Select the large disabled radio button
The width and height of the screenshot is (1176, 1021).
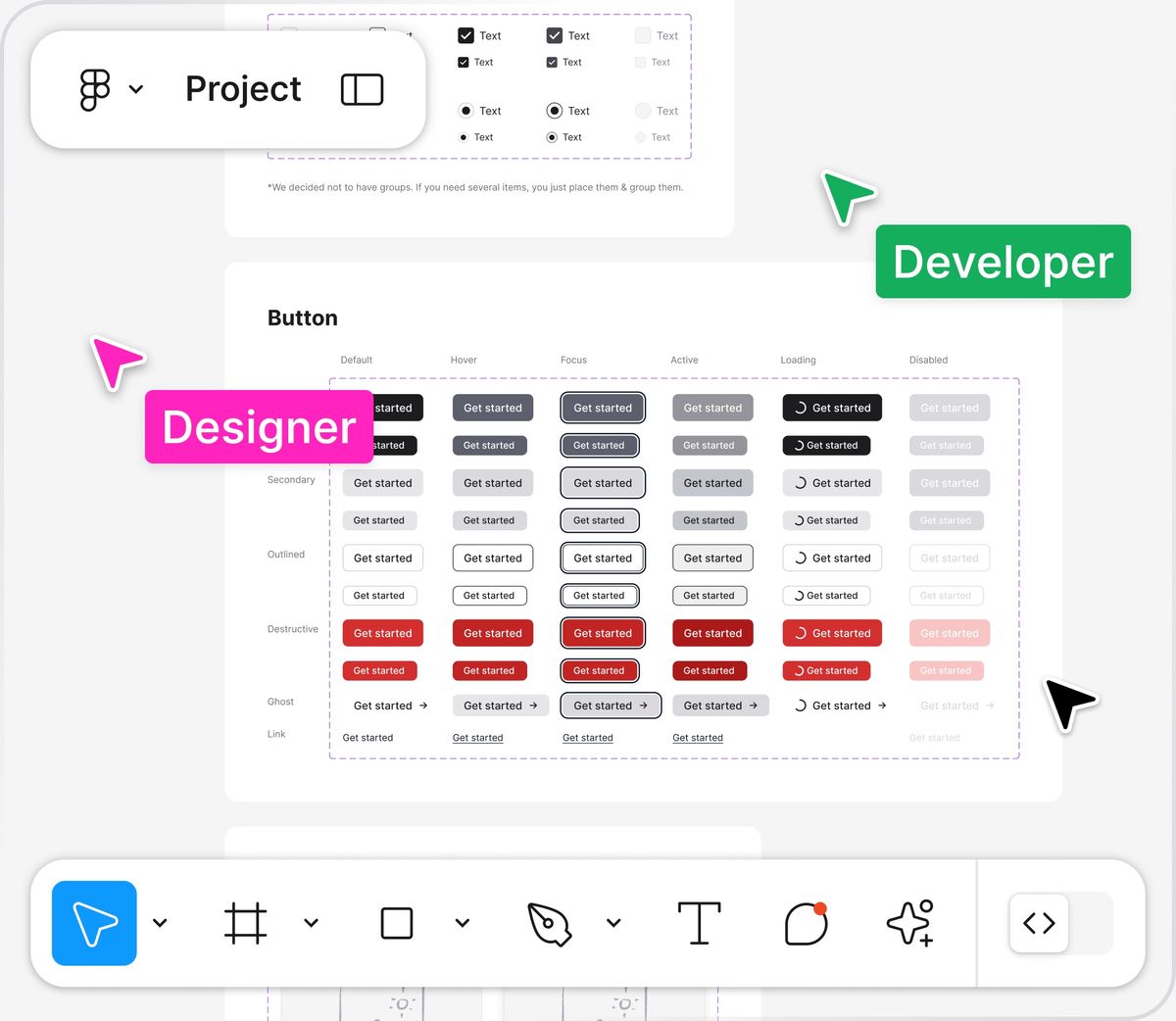643,111
